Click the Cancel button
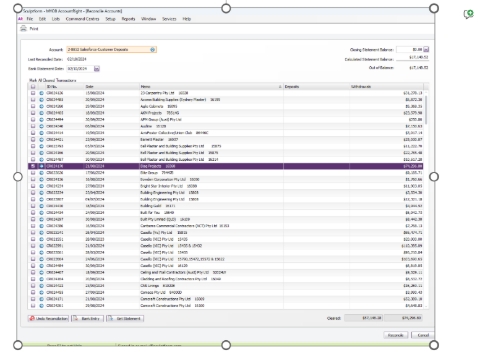This screenshot has height=360, width=480. pos(423,335)
